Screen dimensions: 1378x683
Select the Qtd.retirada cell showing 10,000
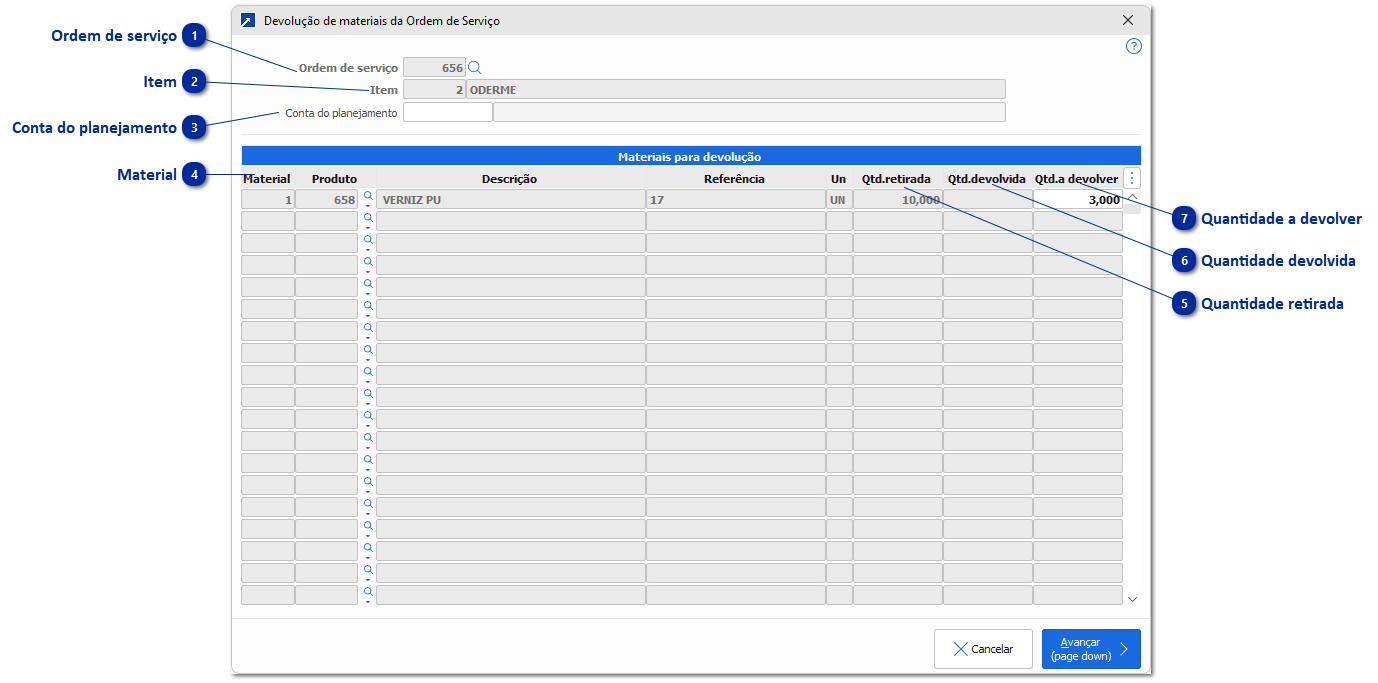[x=898, y=200]
